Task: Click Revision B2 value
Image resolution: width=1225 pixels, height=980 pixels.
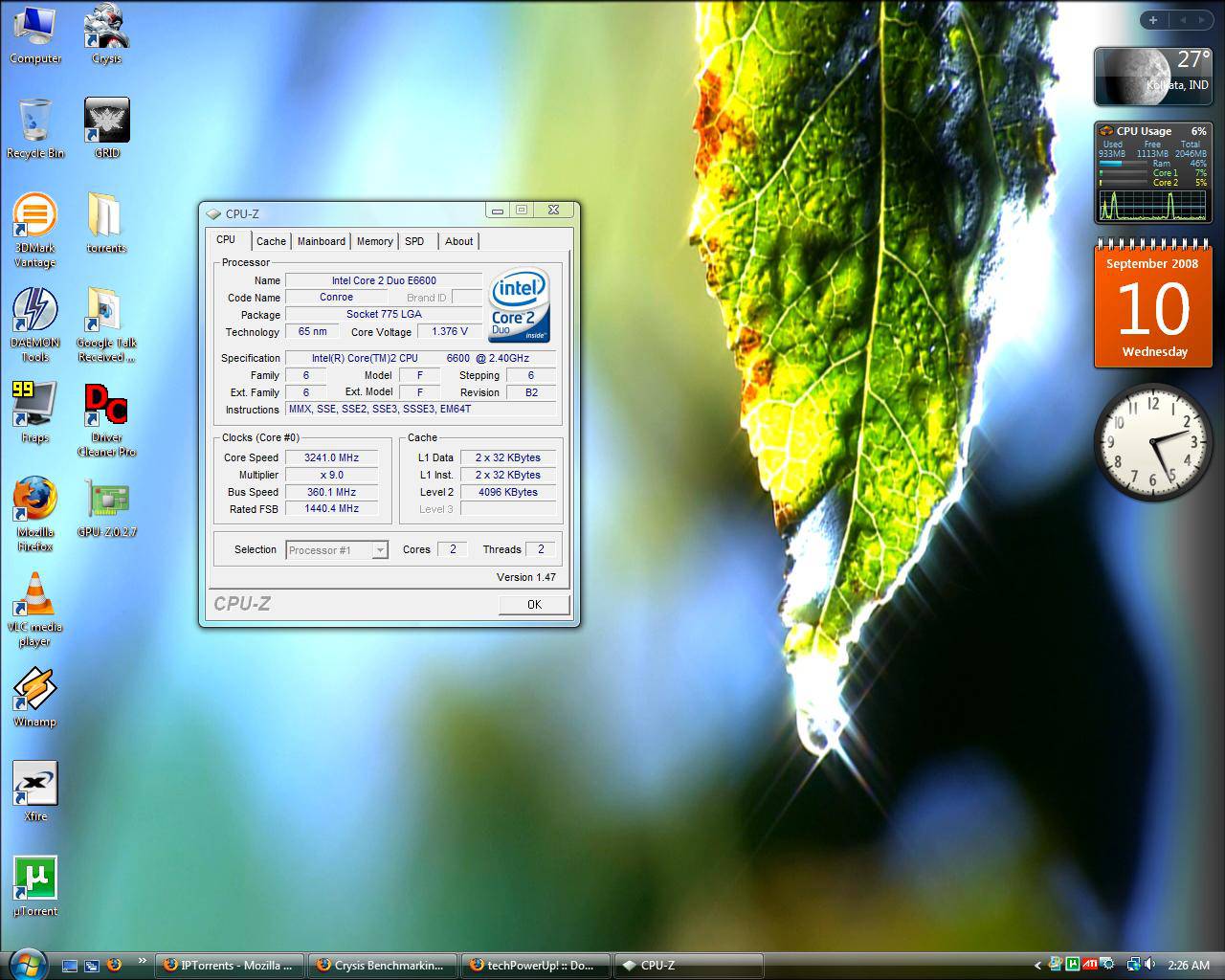Action: point(531,392)
